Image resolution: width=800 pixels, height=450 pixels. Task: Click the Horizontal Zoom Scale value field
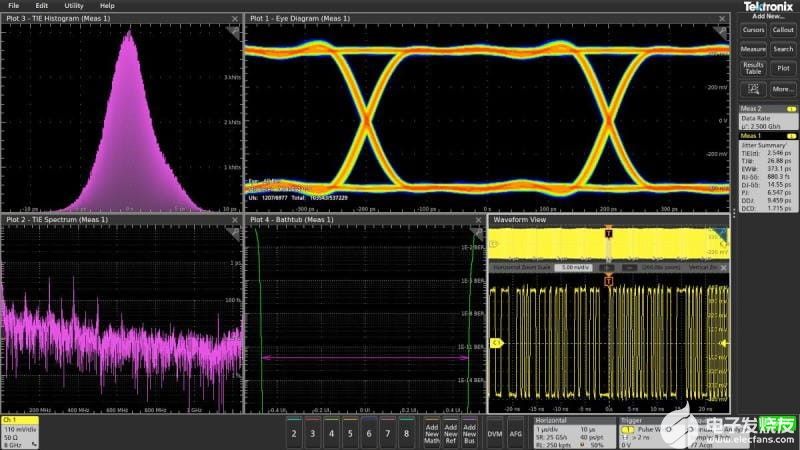coord(571,268)
